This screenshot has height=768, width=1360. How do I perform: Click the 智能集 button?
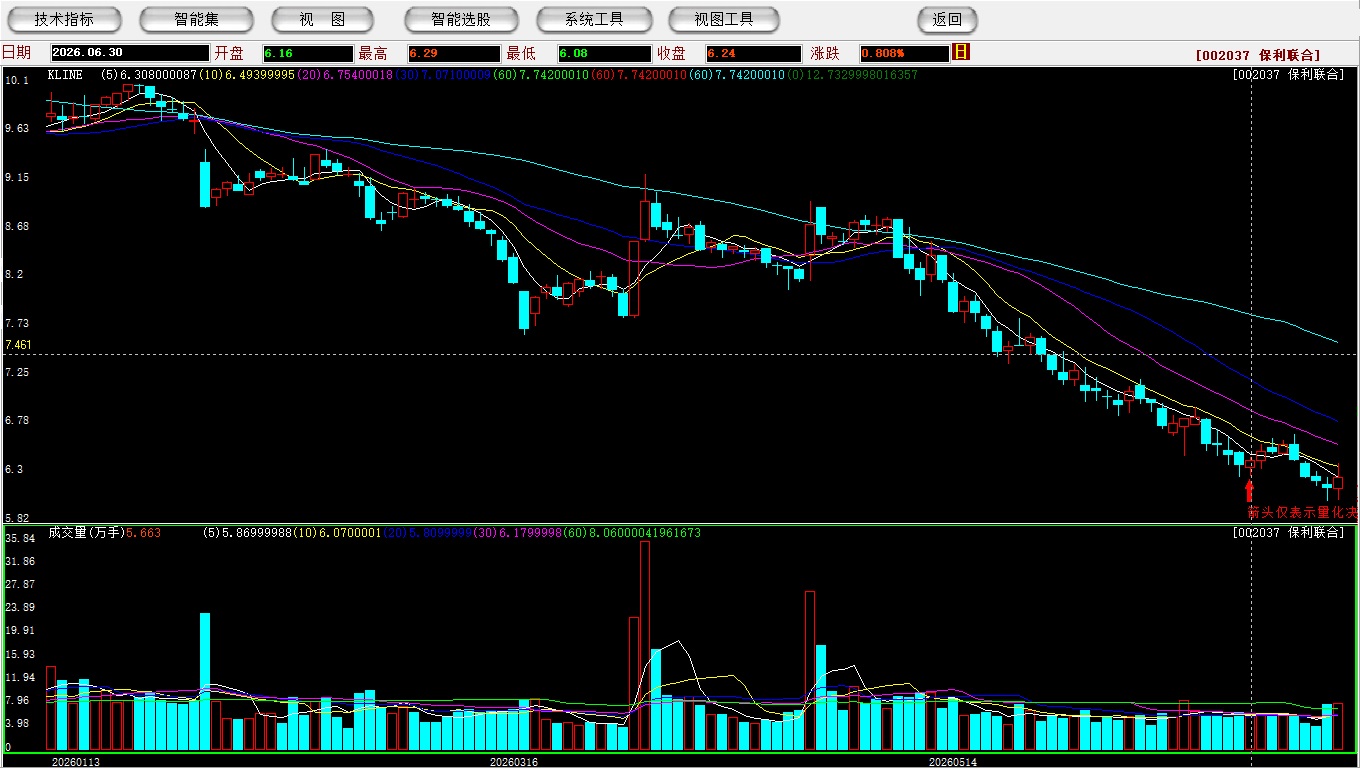(x=196, y=19)
